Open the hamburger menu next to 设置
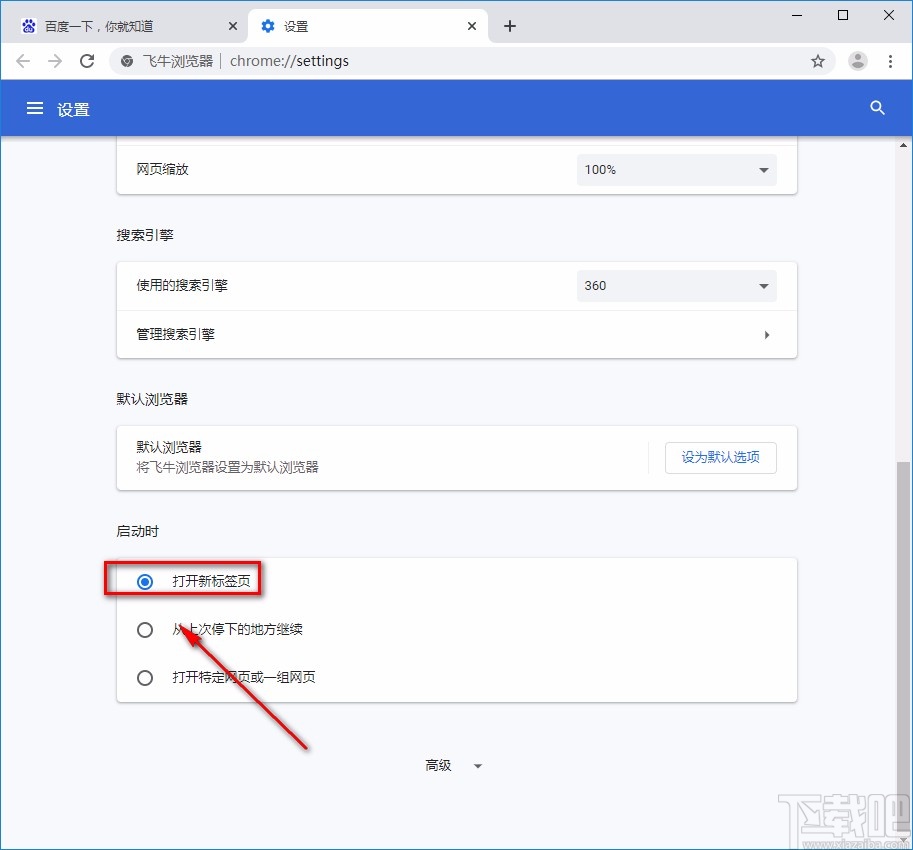 (x=34, y=108)
